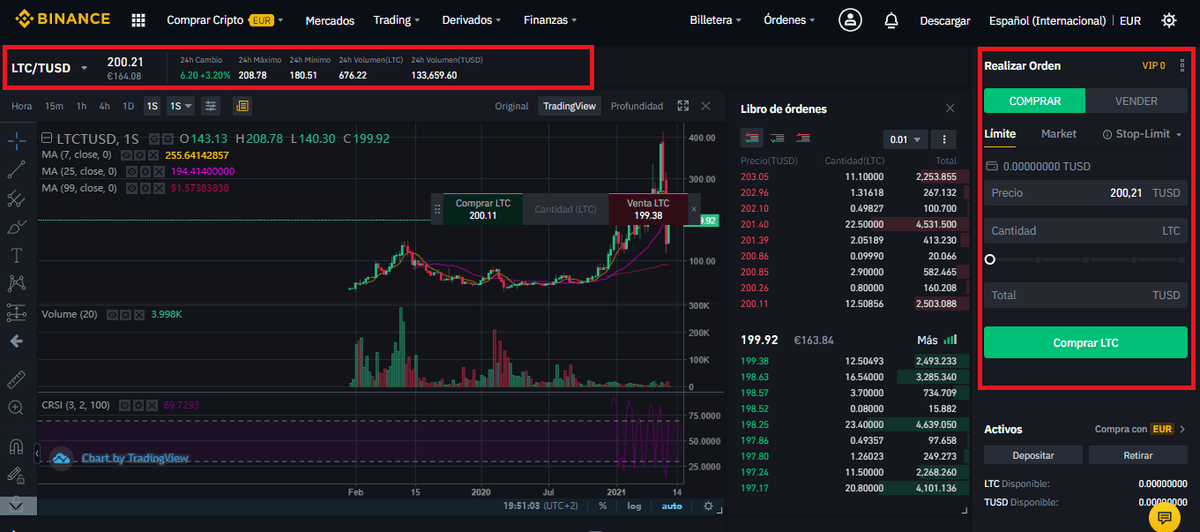The image size is (1200, 532).
Task: Switch order side to VENDER
Action: point(1136,101)
